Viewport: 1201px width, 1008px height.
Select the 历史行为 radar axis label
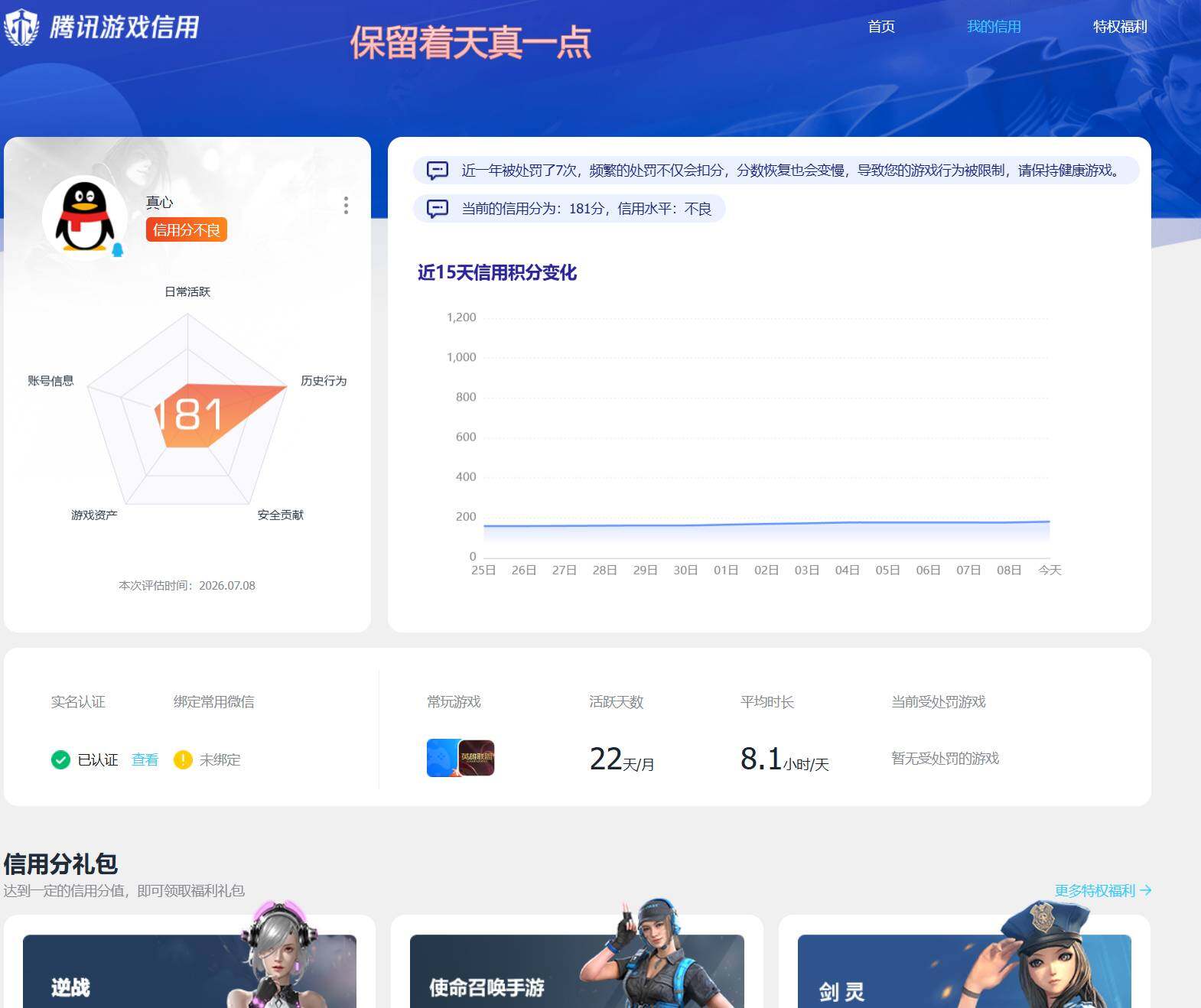(x=324, y=380)
